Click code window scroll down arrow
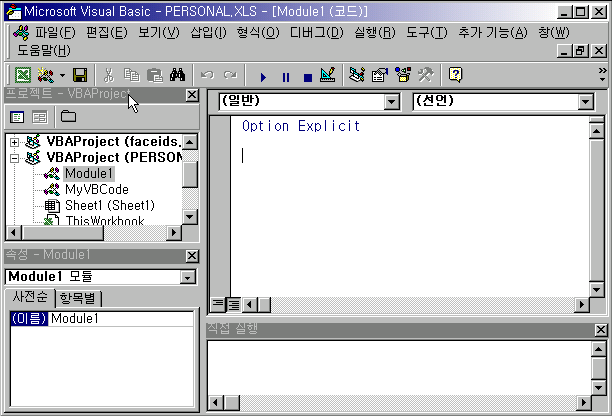The height and width of the screenshot is (416, 612). coord(596,290)
